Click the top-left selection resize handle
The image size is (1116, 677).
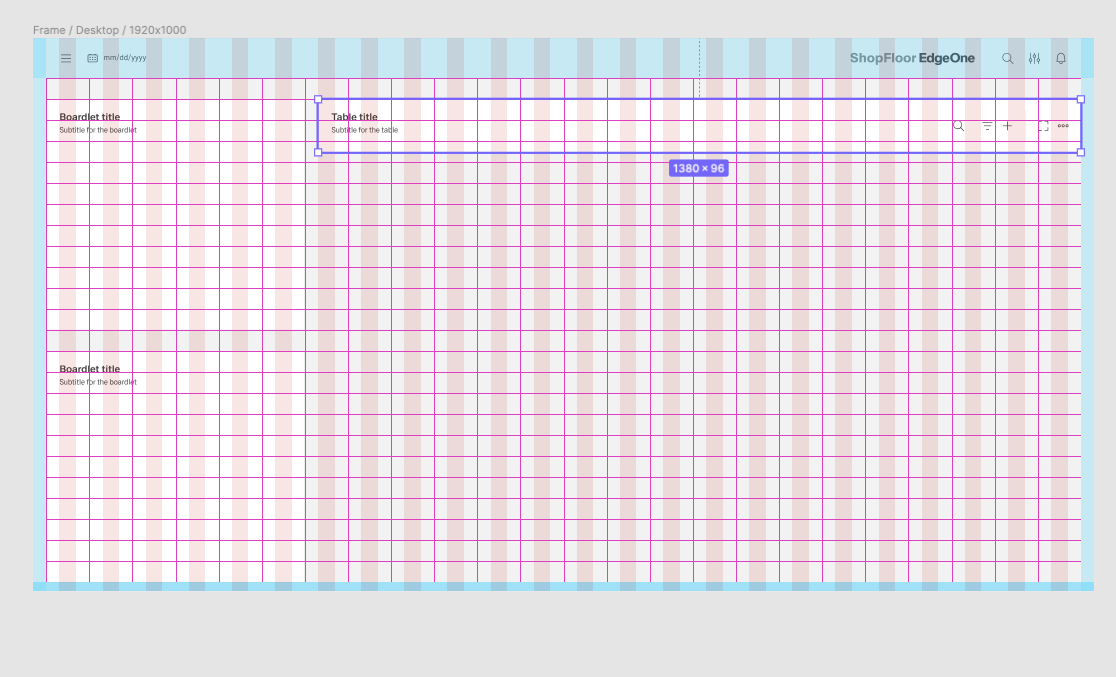tap(318, 99)
